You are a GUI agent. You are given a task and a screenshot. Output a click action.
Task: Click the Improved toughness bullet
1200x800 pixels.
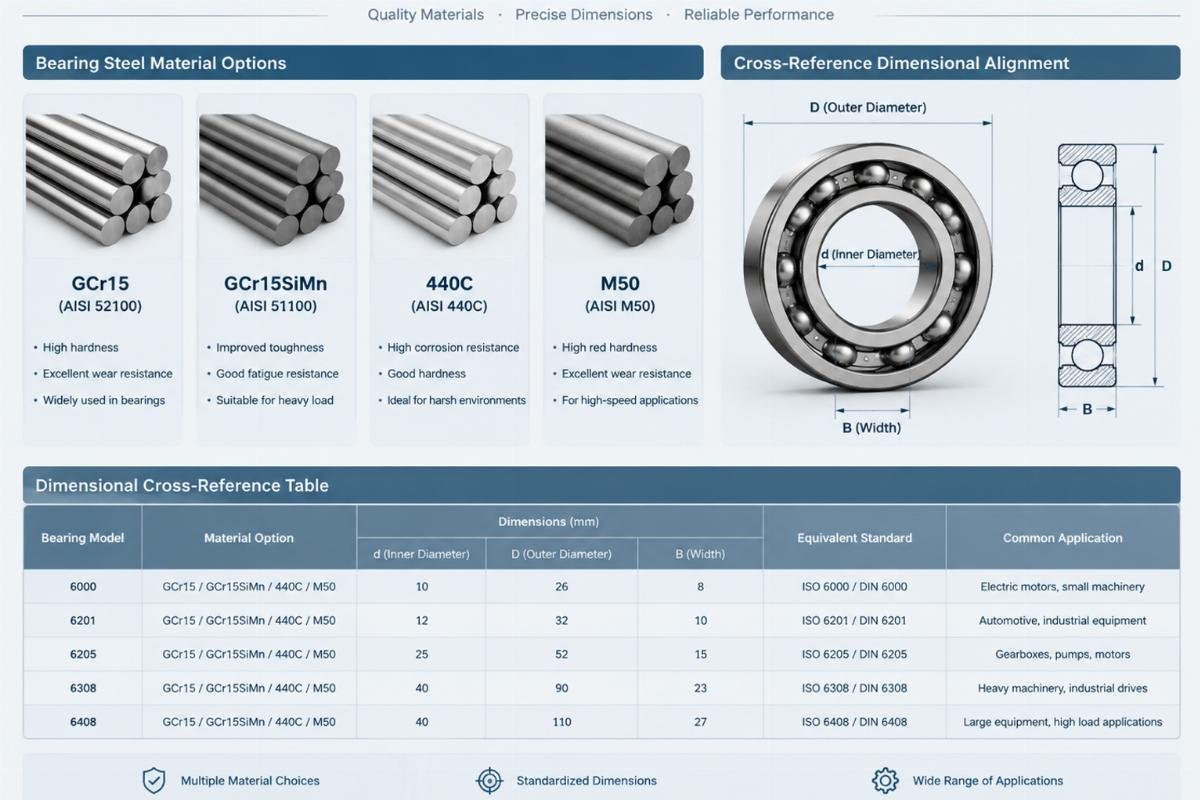(x=270, y=348)
